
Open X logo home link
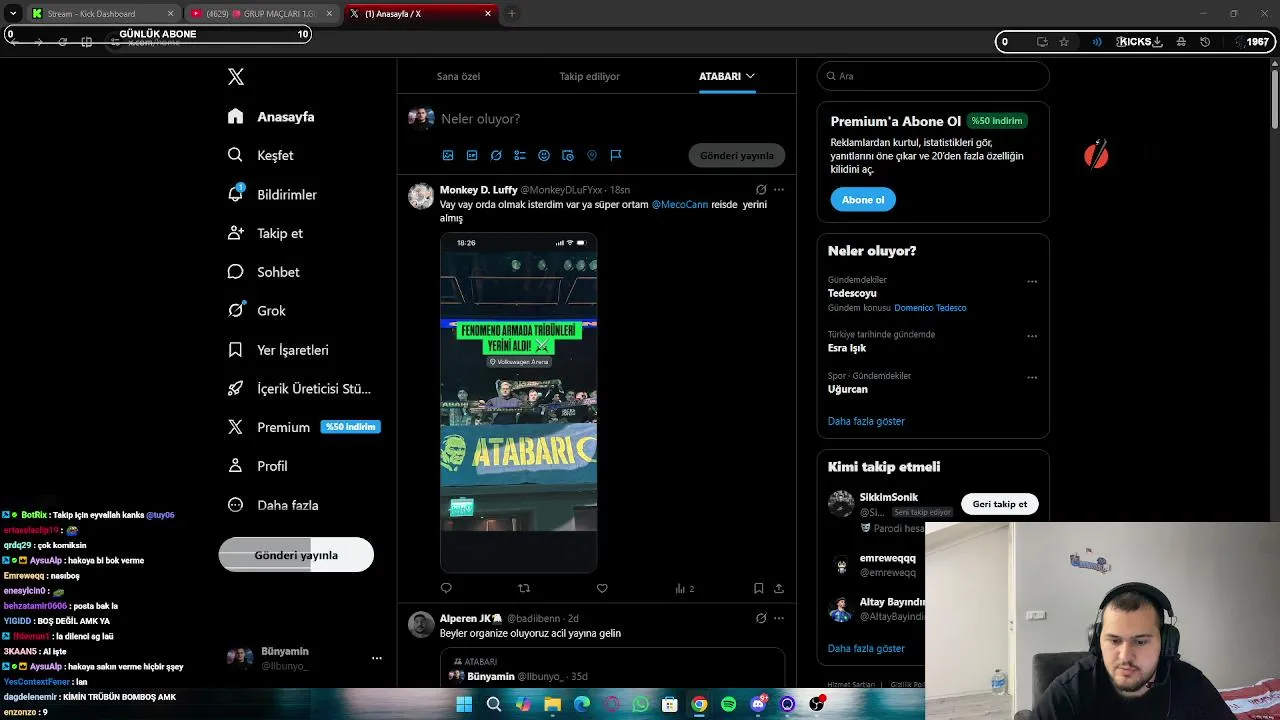[236, 77]
